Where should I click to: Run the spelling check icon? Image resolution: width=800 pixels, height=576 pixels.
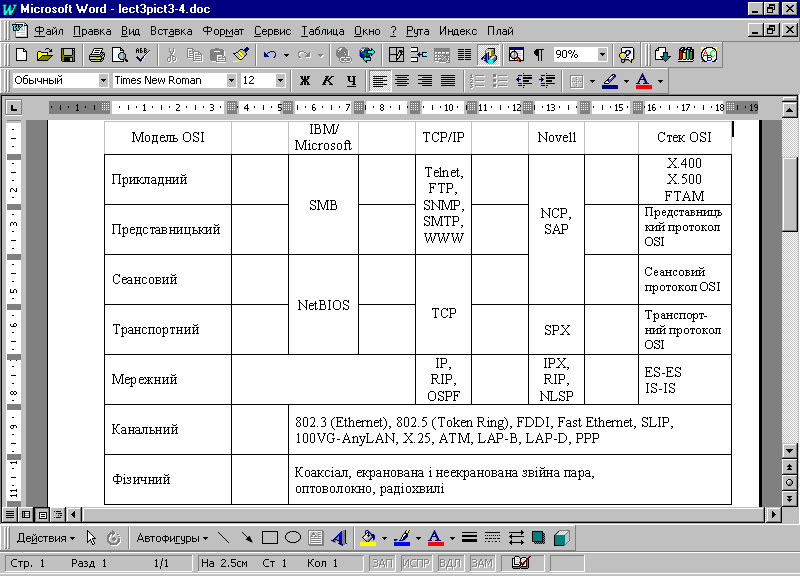(x=142, y=55)
